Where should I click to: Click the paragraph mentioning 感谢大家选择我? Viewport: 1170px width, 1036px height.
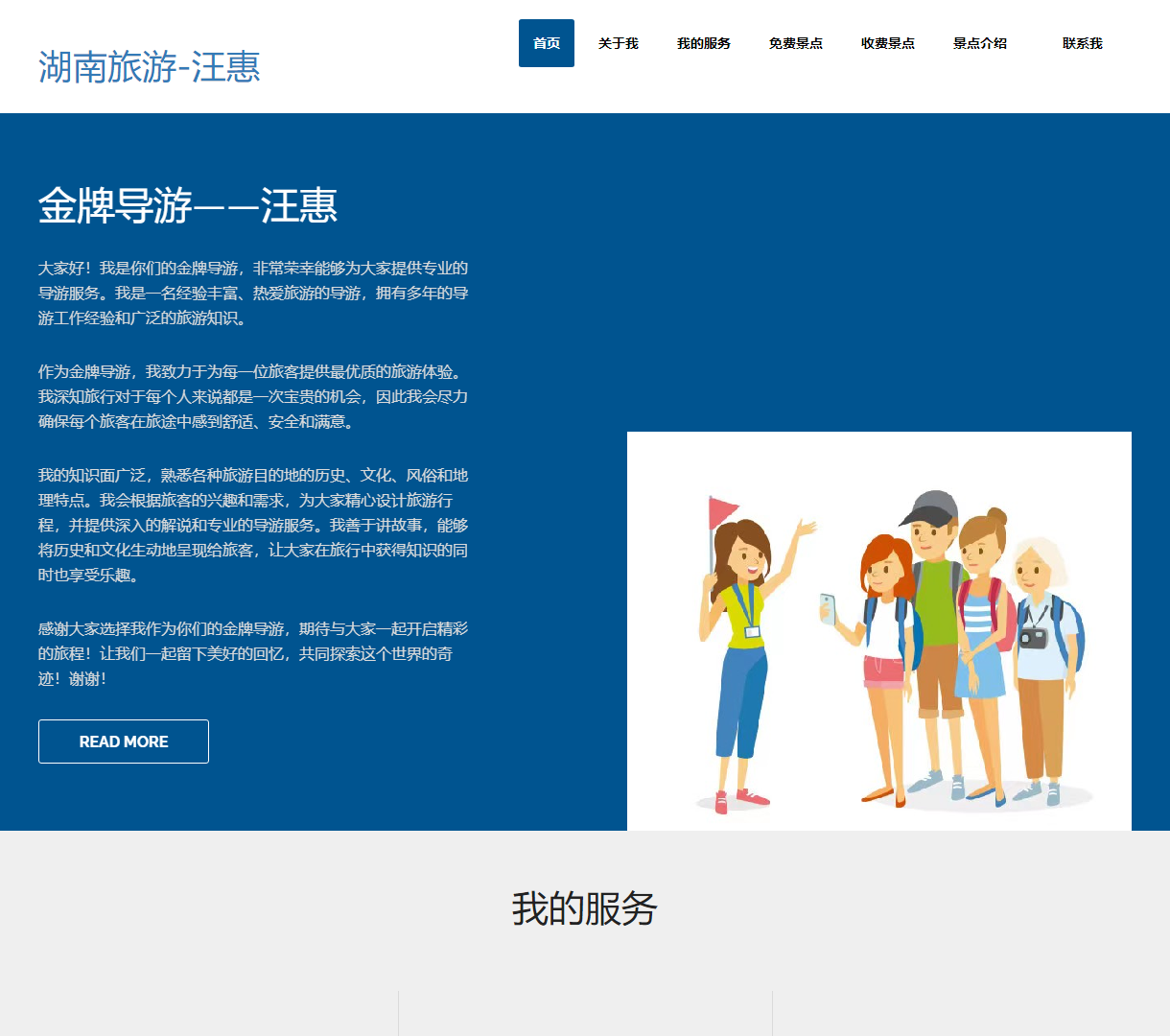[253, 654]
